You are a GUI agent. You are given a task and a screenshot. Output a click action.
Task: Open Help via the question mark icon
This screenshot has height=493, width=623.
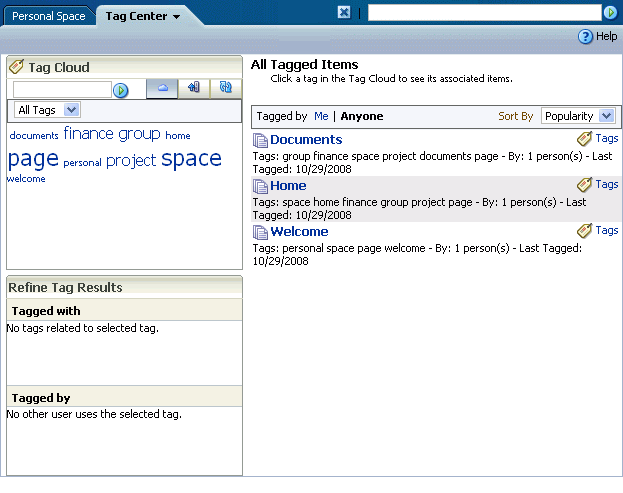(585, 37)
